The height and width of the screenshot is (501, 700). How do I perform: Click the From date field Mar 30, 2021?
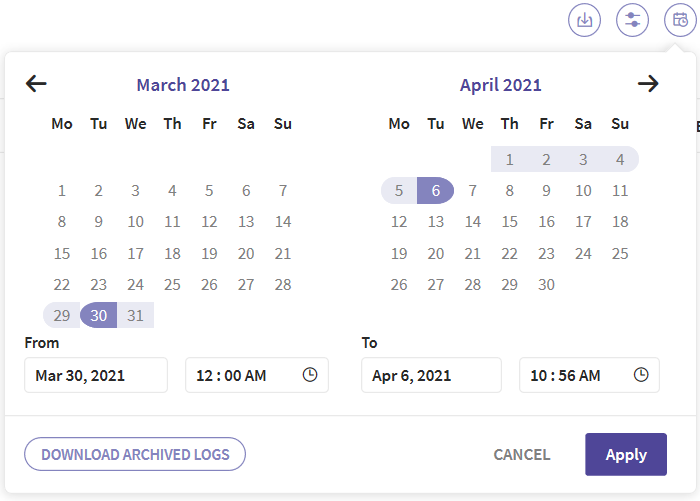pos(96,375)
